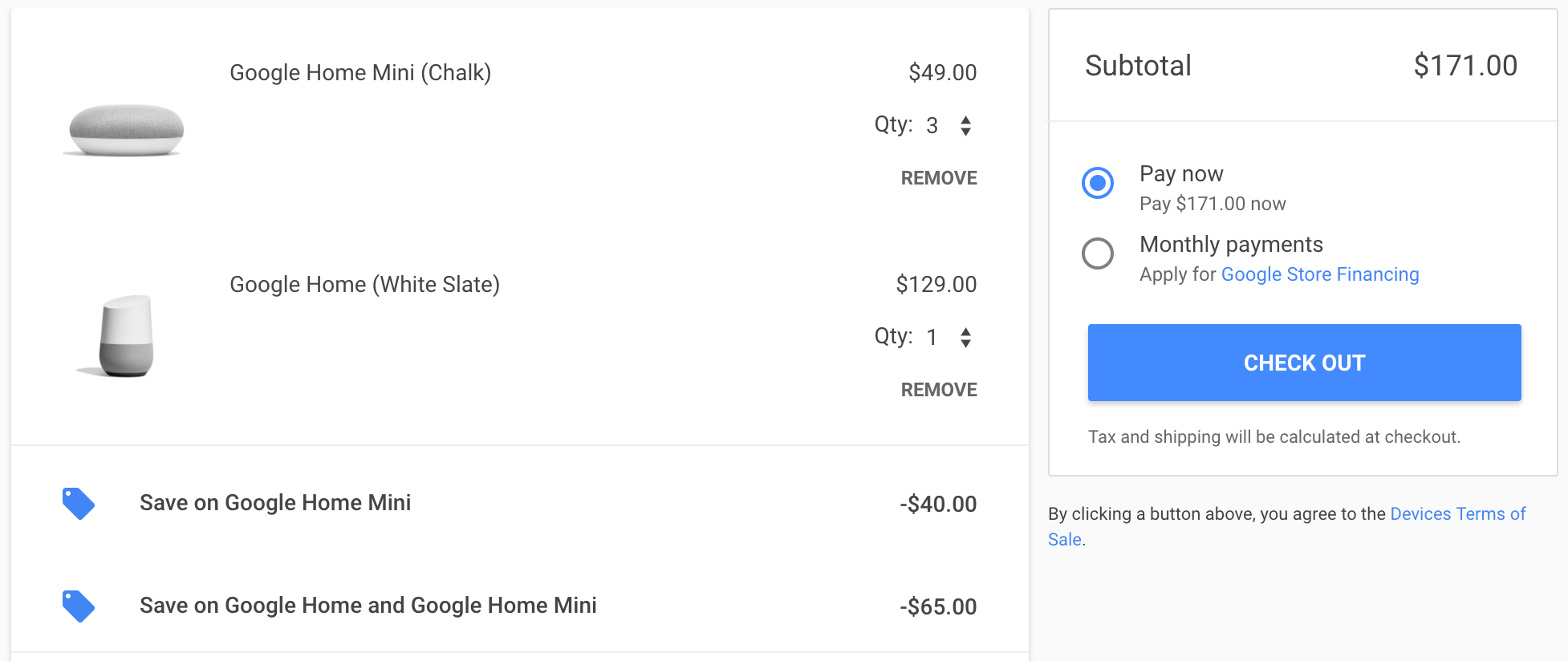Click the tag icon for the Google Home bundle discount
Screen dimensions: 1568x661
pyautogui.click(x=78, y=606)
